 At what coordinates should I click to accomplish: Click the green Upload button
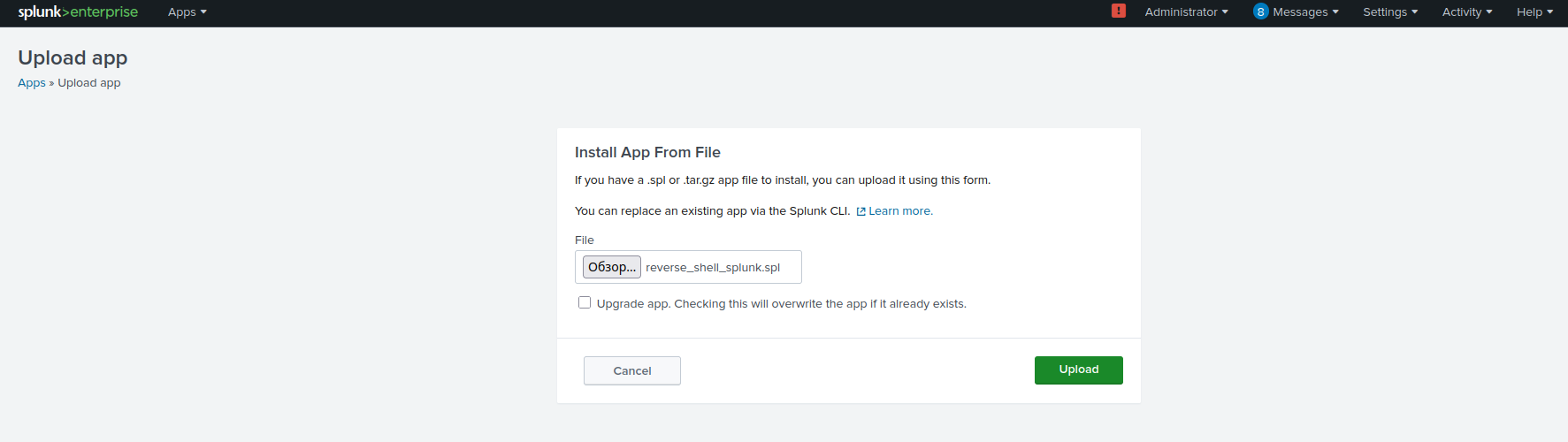point(1079,370)
